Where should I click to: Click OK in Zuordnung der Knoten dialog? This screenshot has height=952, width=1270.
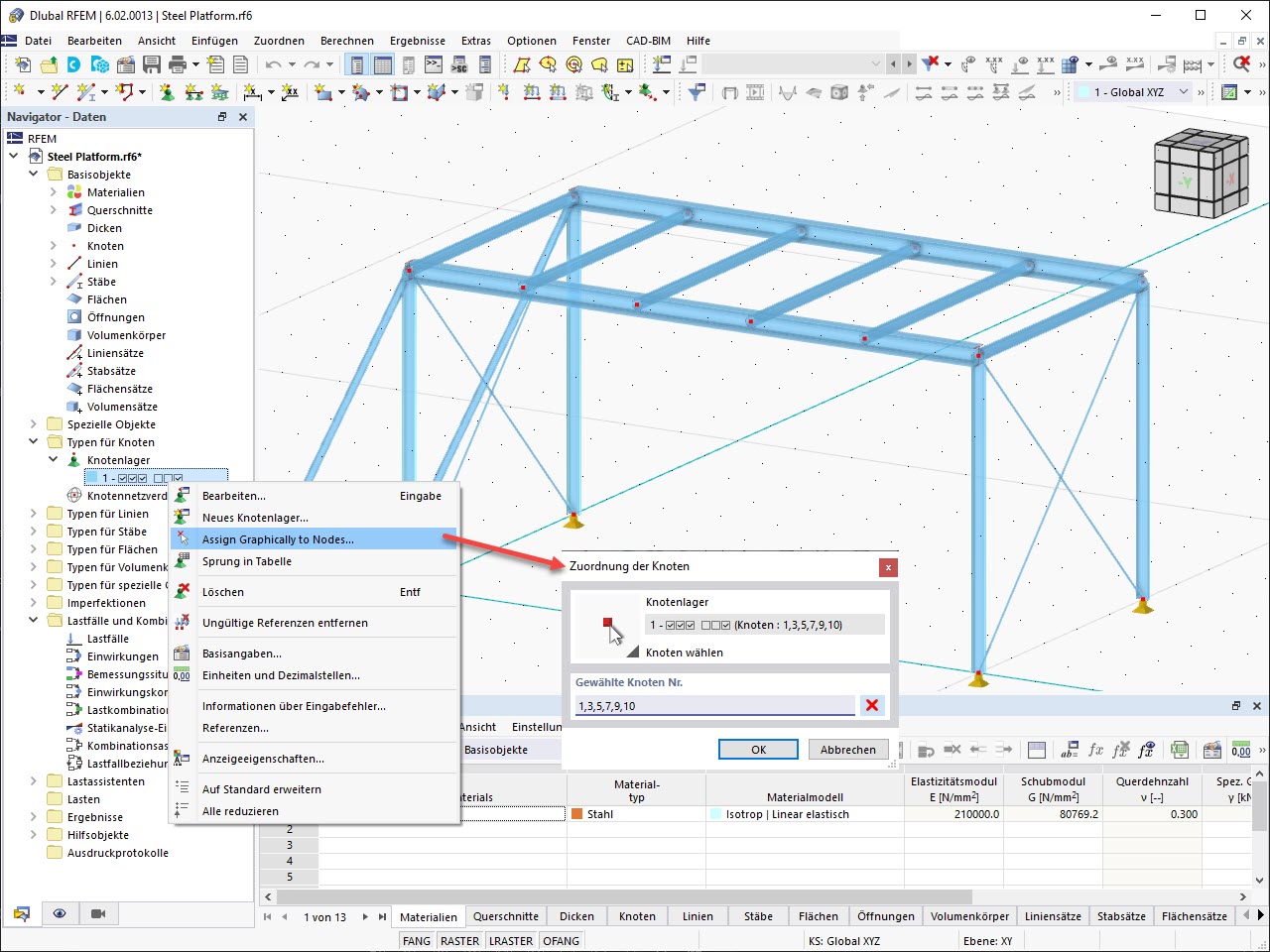(758, 750)
